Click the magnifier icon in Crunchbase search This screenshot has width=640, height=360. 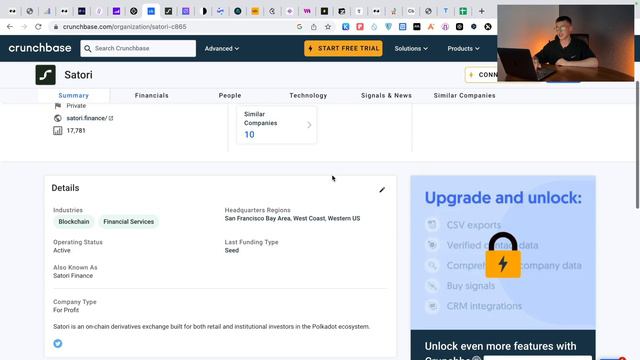[x=88, y=49]
